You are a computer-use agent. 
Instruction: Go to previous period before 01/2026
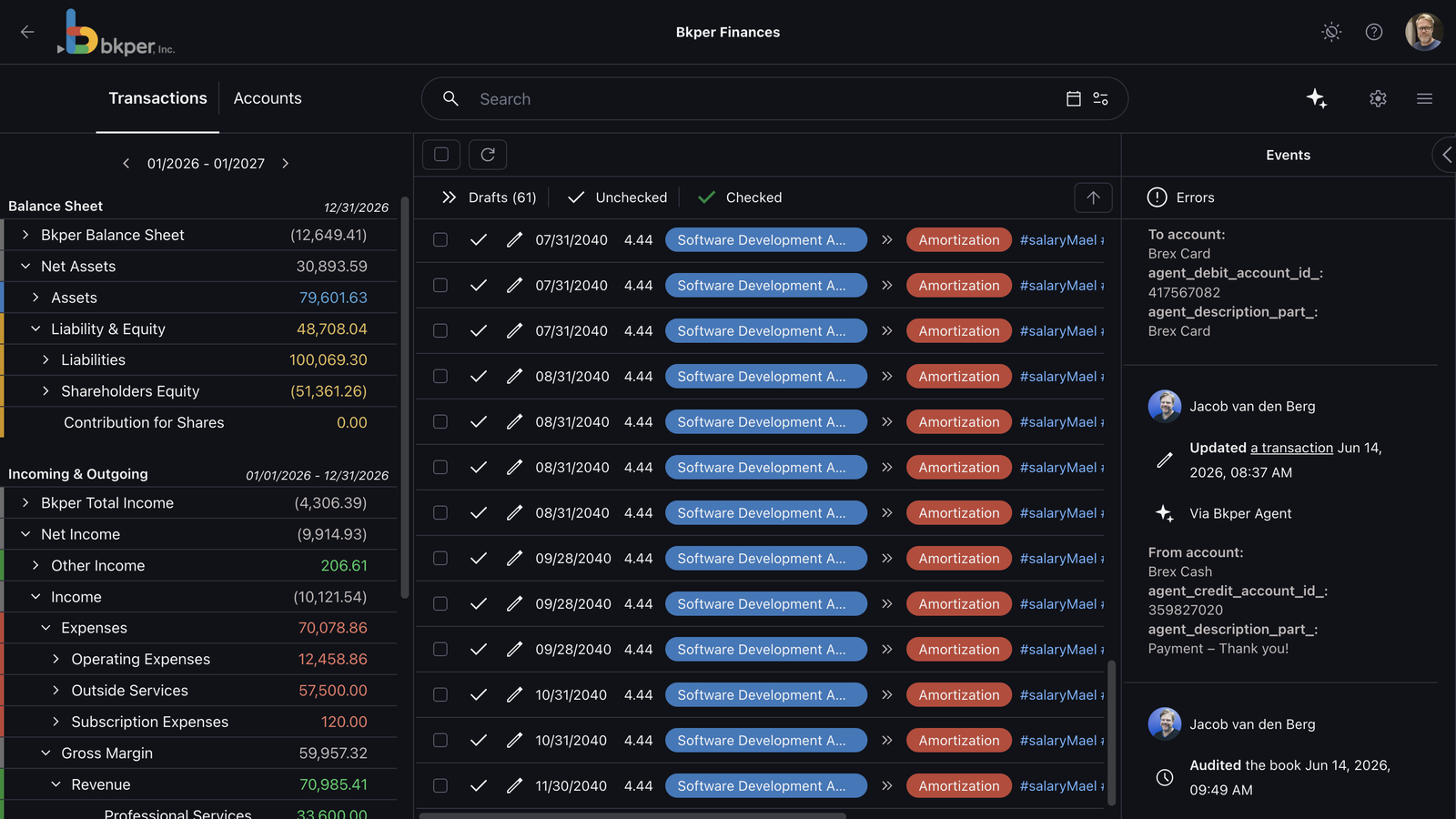click(126, 163)
